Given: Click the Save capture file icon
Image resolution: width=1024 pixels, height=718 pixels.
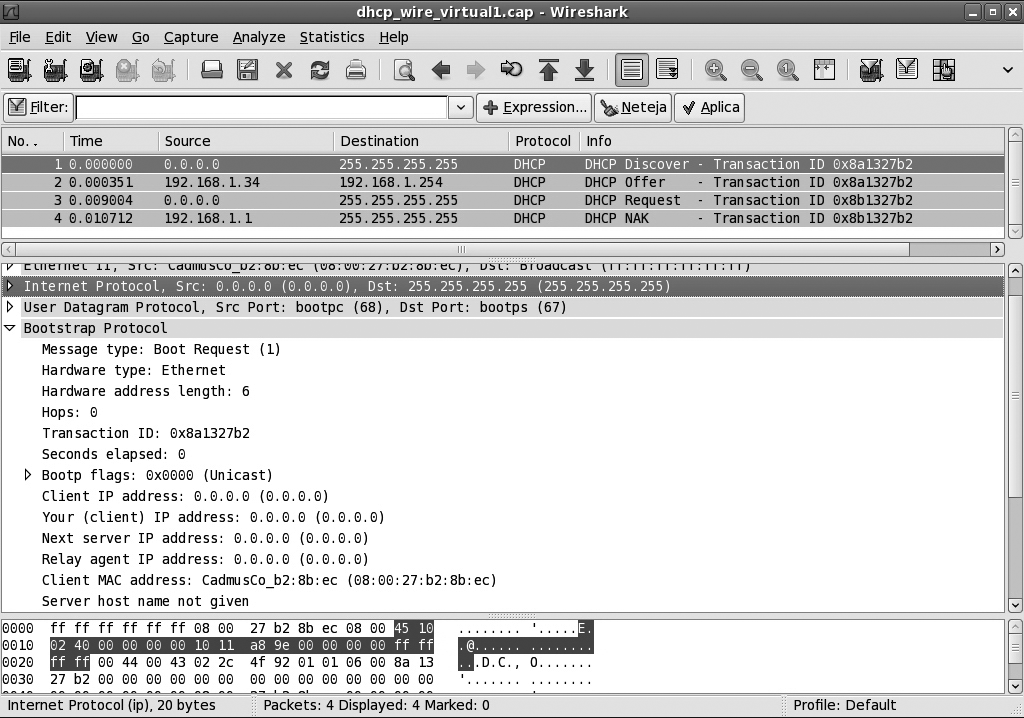Looking at the screenshot, I should (247, 70).
